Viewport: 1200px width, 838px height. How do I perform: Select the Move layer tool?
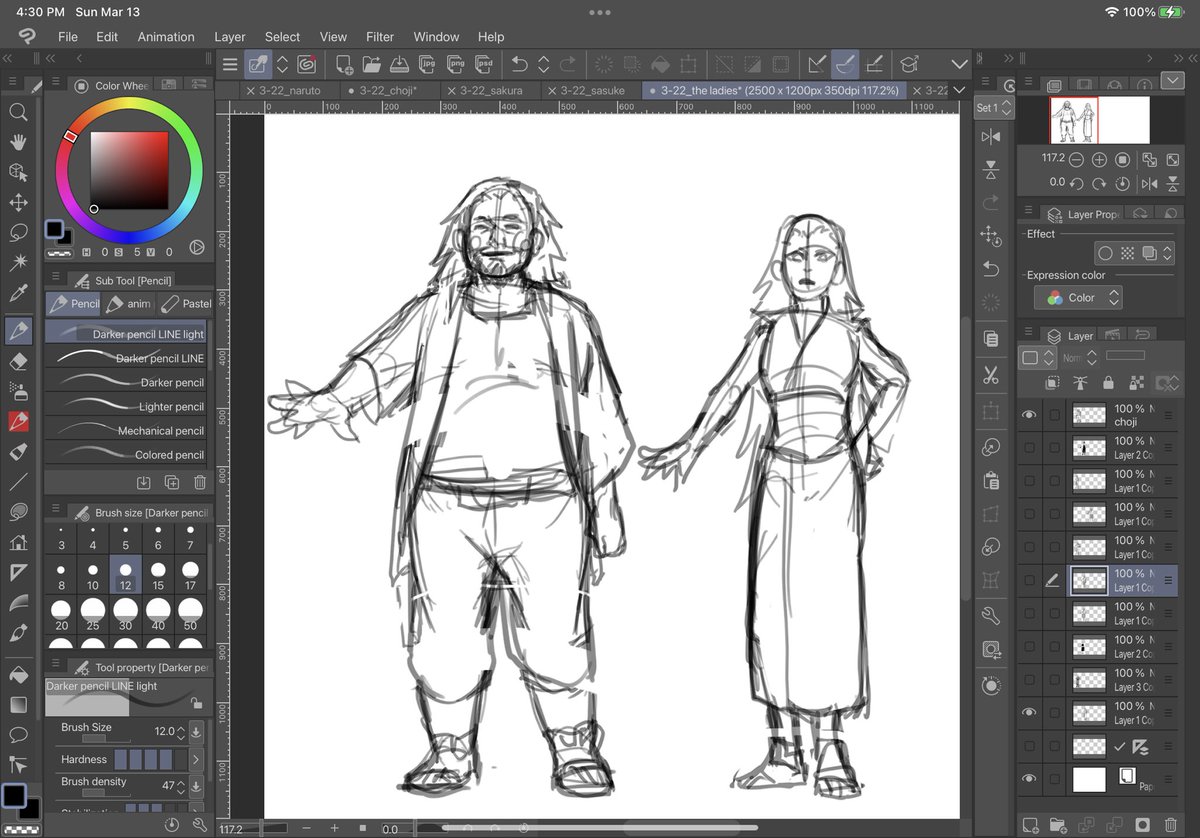click(x=18, y=203)
